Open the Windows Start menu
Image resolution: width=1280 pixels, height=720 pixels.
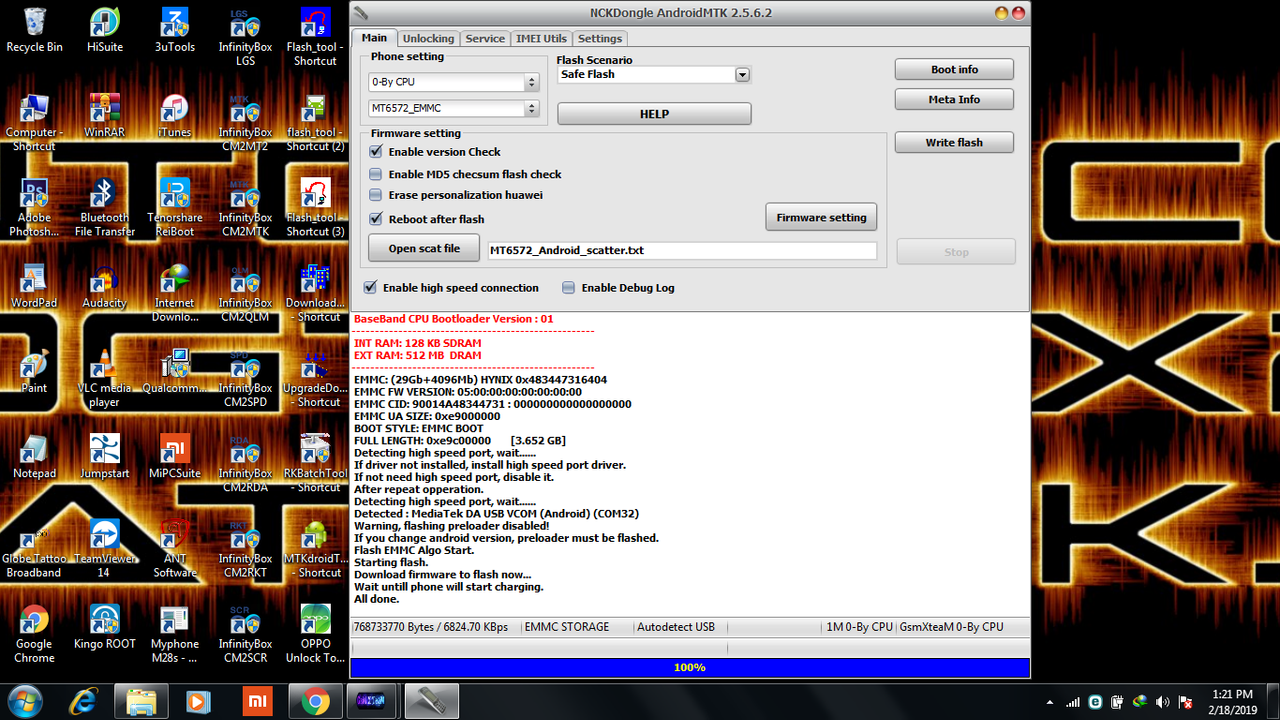coord(23,701)
